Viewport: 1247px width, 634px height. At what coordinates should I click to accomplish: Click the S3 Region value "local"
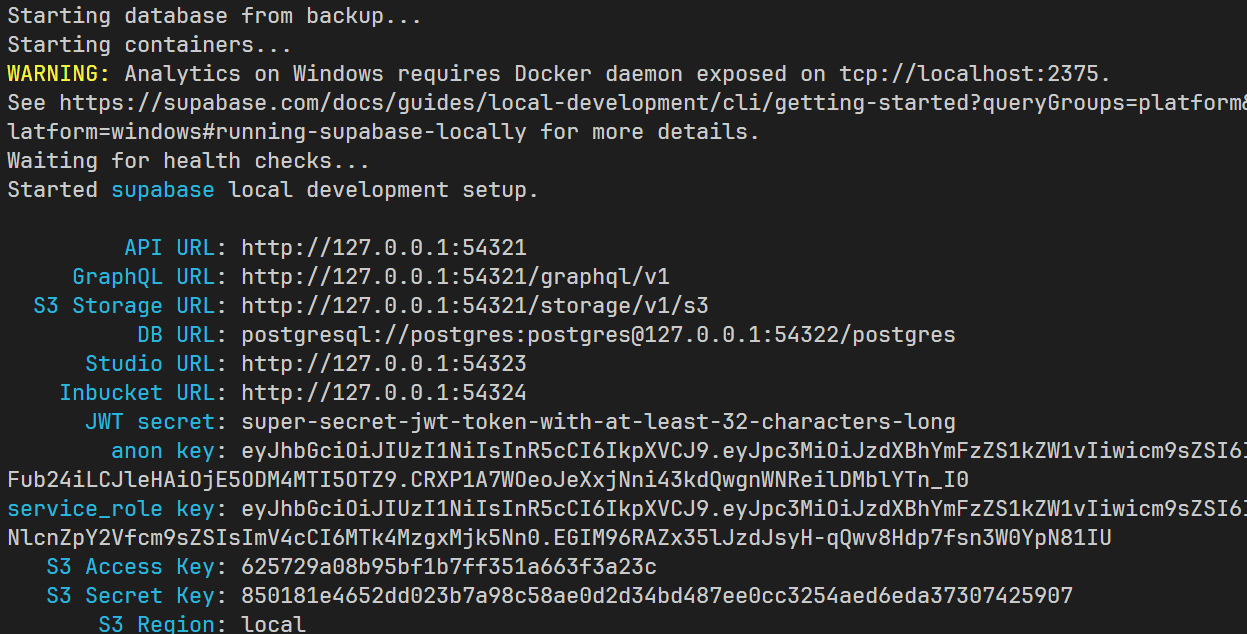[x=273, y=625]
